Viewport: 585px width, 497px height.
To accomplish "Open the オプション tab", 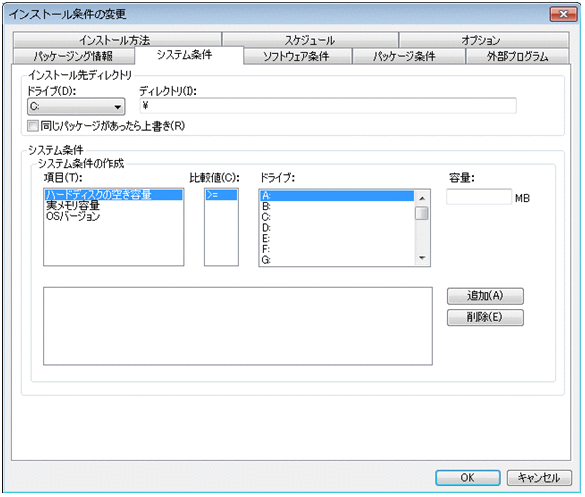I will click(x=484, y=40).
